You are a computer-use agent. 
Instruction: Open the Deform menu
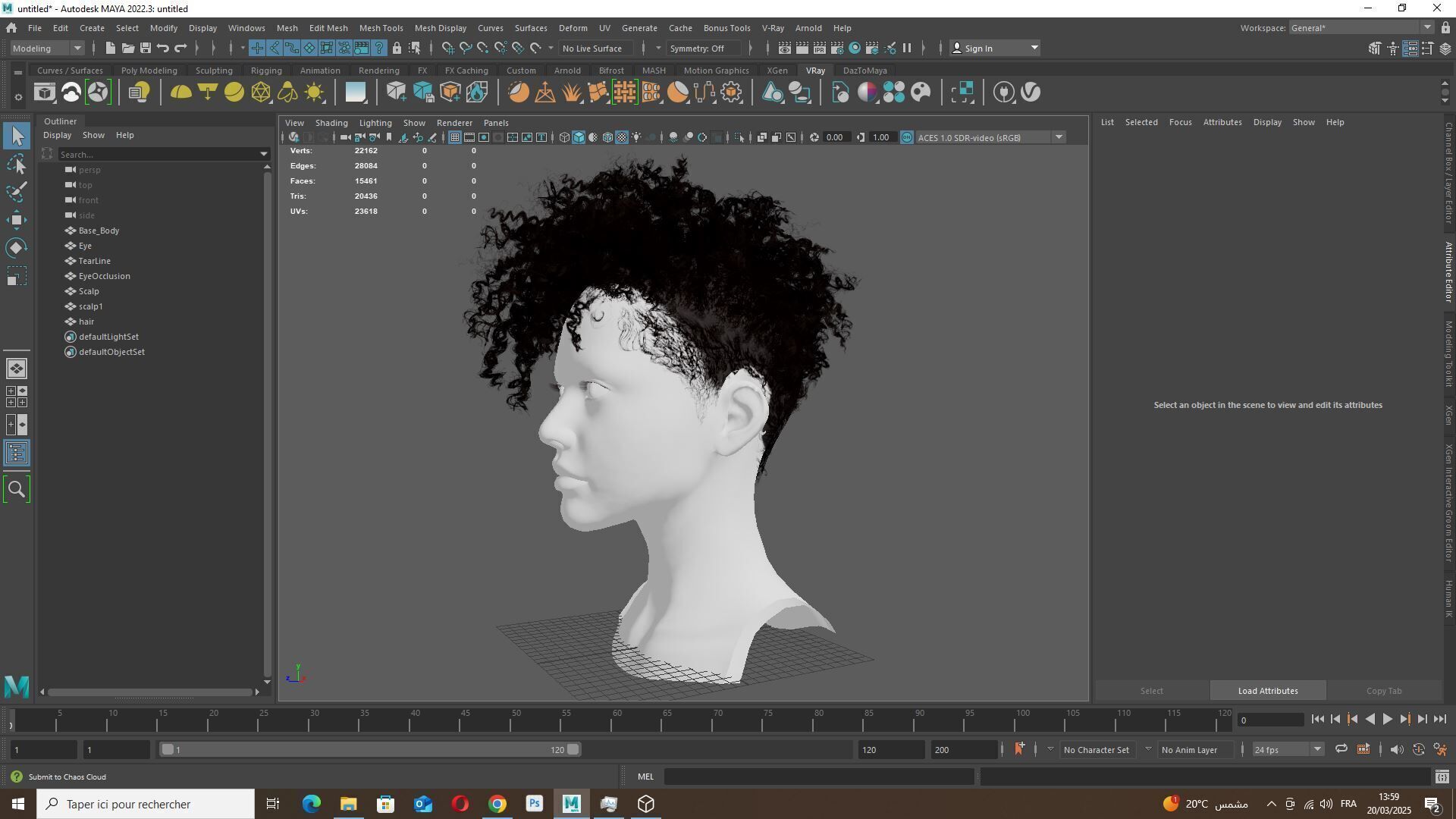pyautogui.click(x=573, y=28)
